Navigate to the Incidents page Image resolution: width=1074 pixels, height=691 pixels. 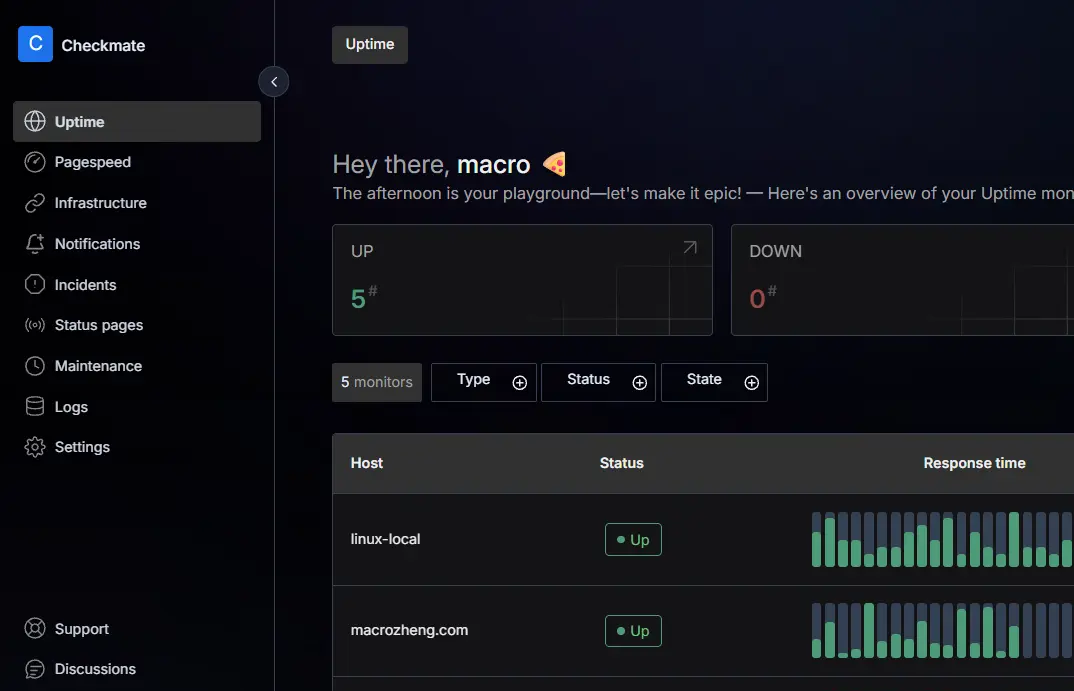[x=85, y=285]
